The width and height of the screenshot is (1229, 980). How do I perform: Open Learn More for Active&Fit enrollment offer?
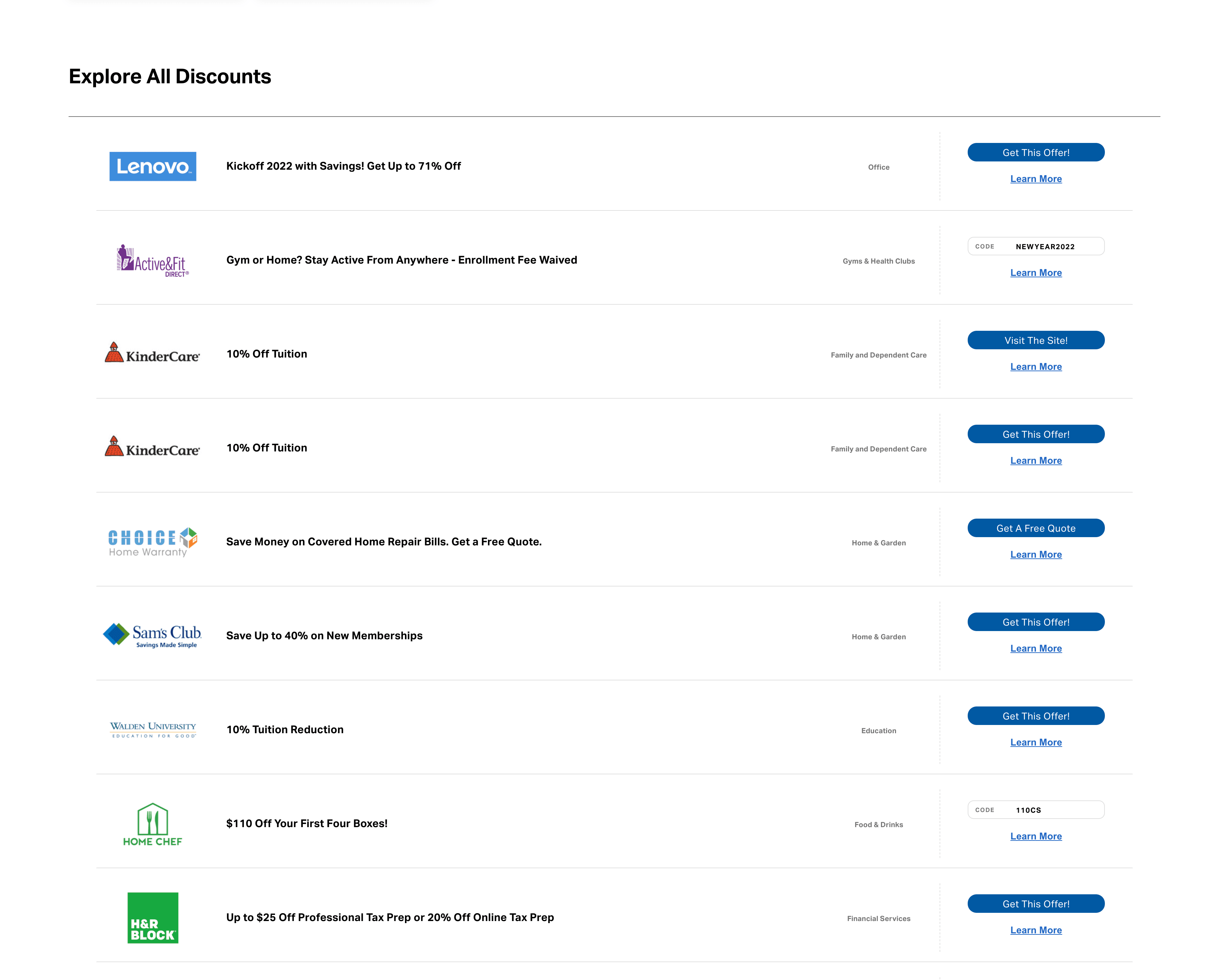(x=1036, y=273)
